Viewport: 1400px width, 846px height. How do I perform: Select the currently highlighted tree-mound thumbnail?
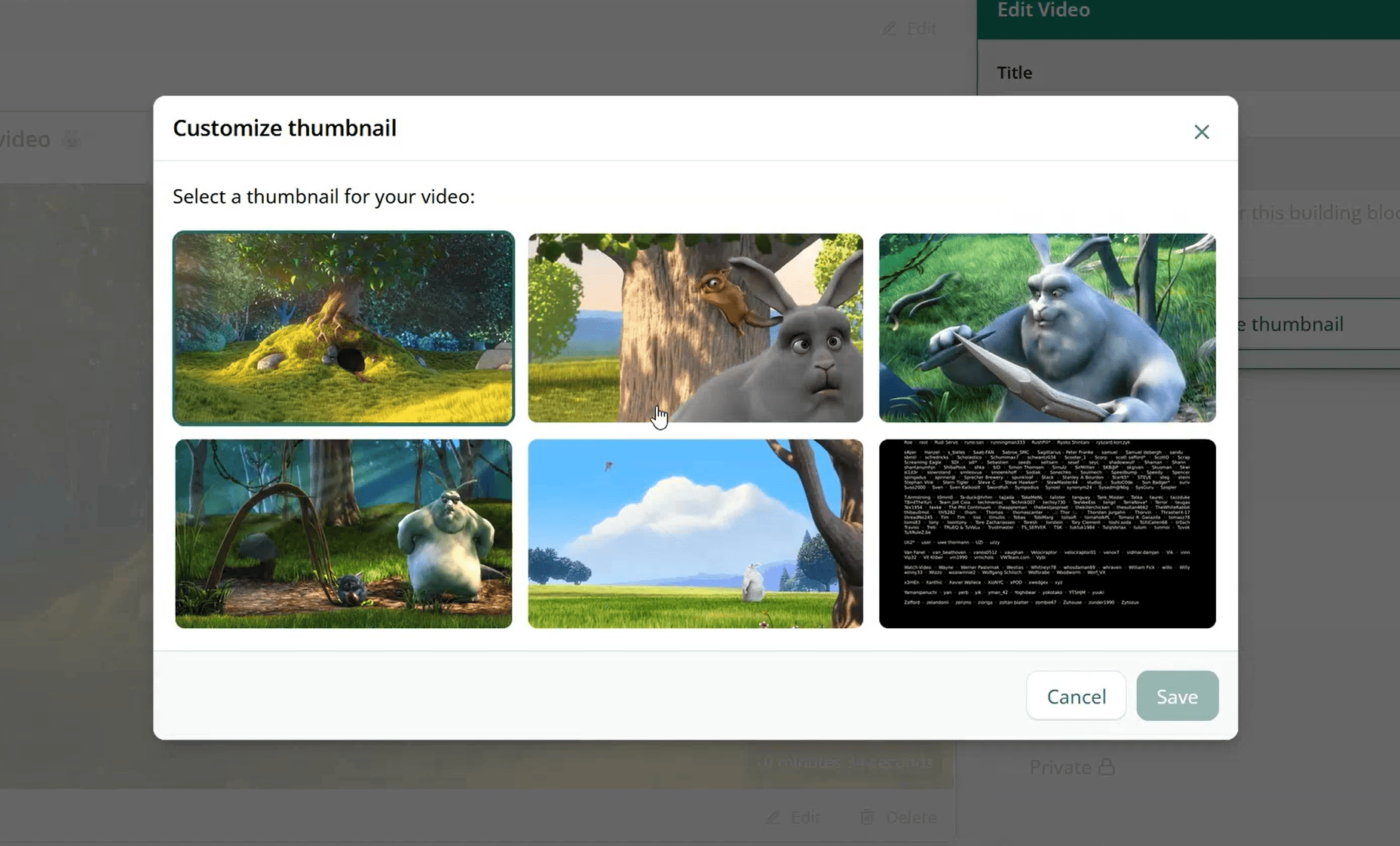tap(344, 327)
